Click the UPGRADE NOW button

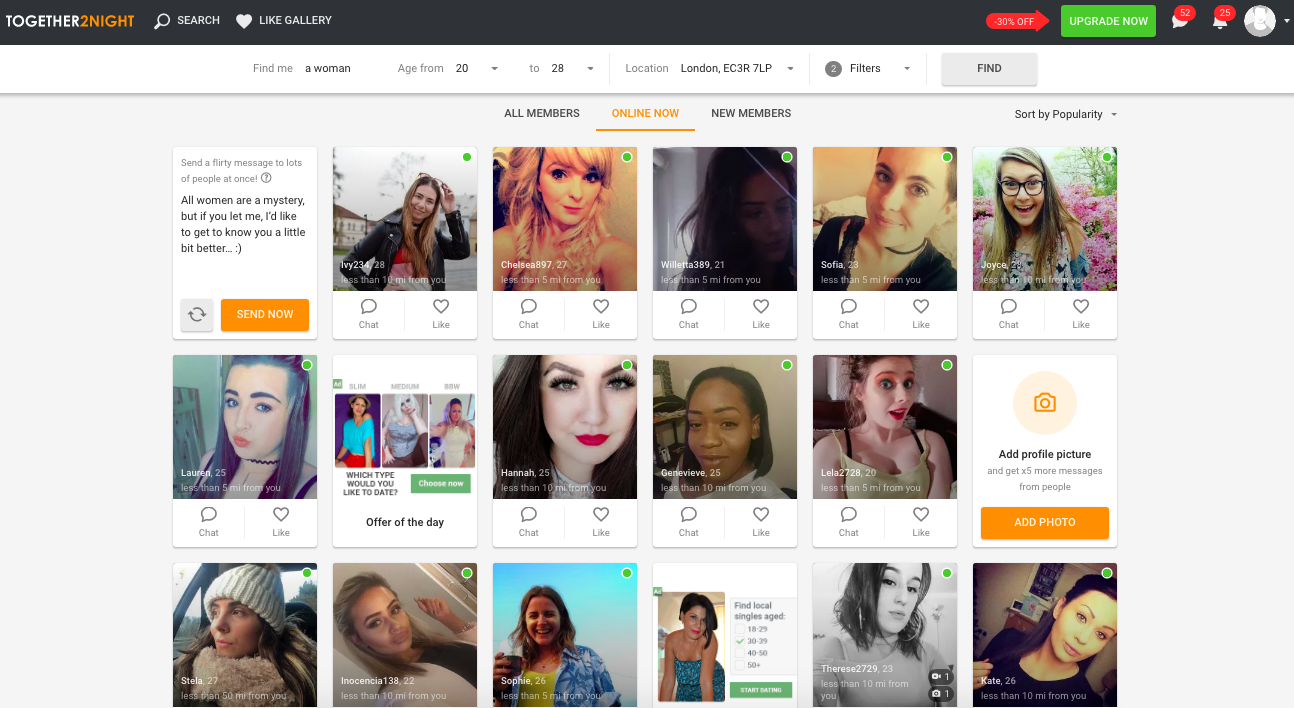[x=1108, y=20]
